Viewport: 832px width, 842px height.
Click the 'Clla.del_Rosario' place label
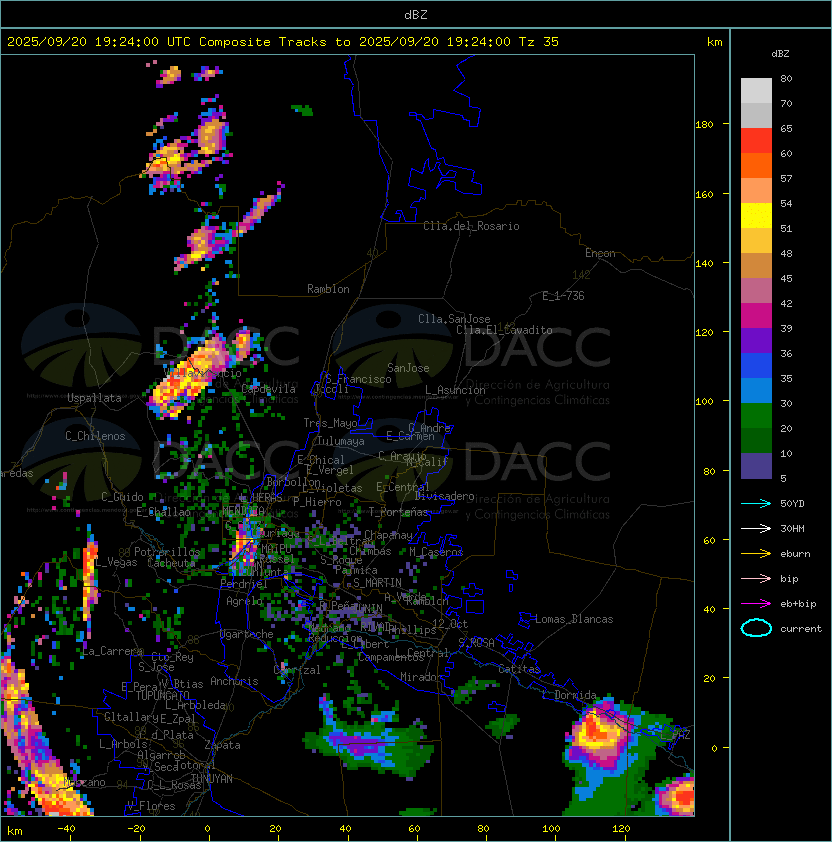pyautogui.click(x=471, y=226)
